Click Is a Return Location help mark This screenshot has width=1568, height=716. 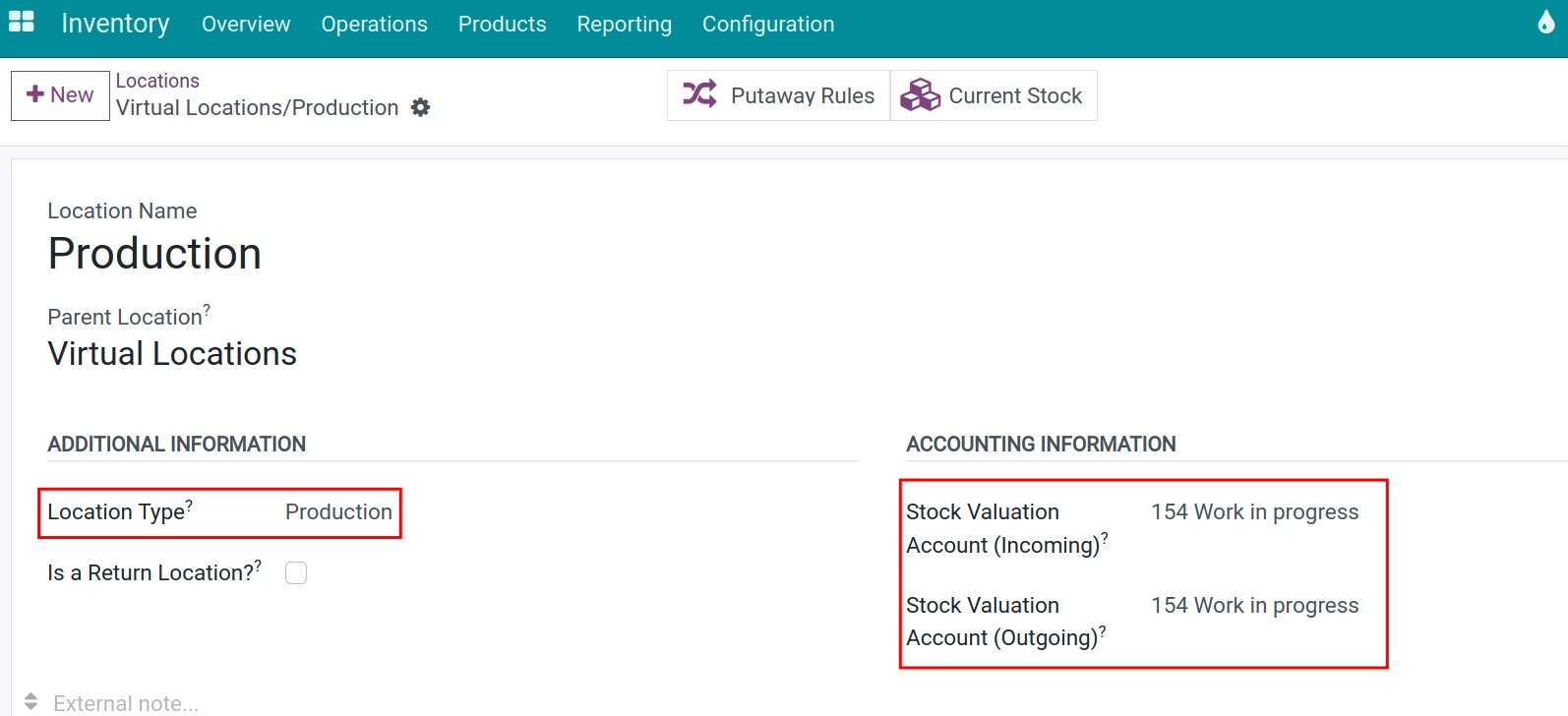(x=258, y=566)
